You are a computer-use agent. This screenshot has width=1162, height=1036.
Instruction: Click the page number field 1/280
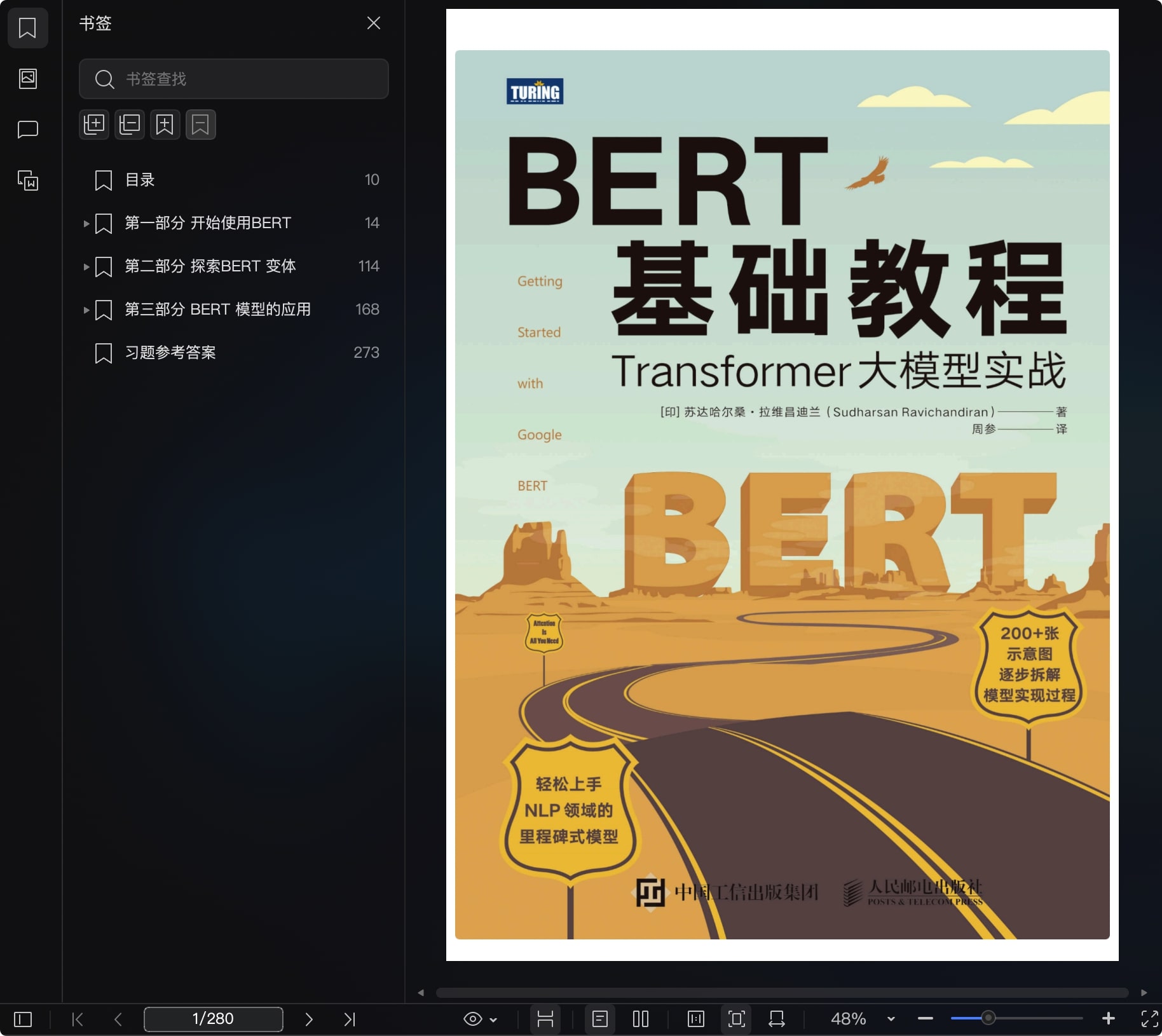click(214, 1019)
